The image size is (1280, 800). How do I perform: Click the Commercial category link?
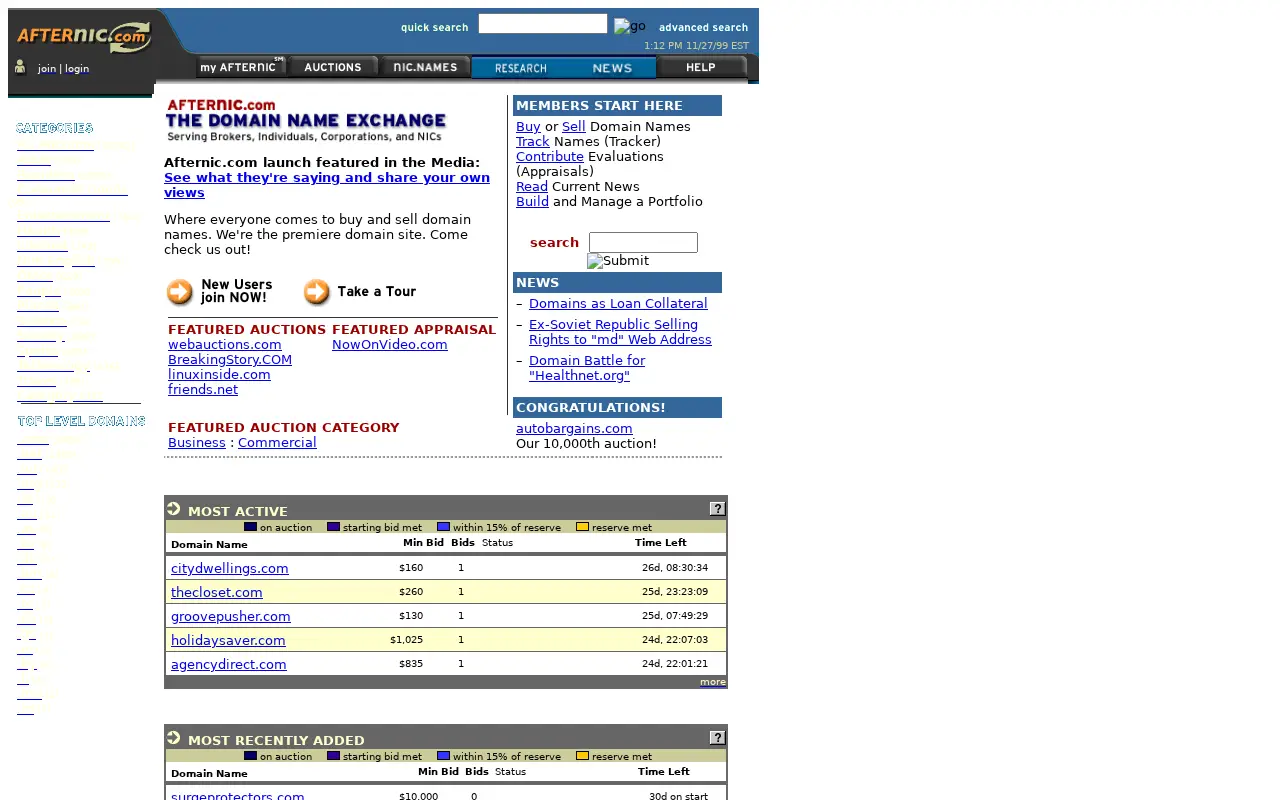click(x=277, y=442)
